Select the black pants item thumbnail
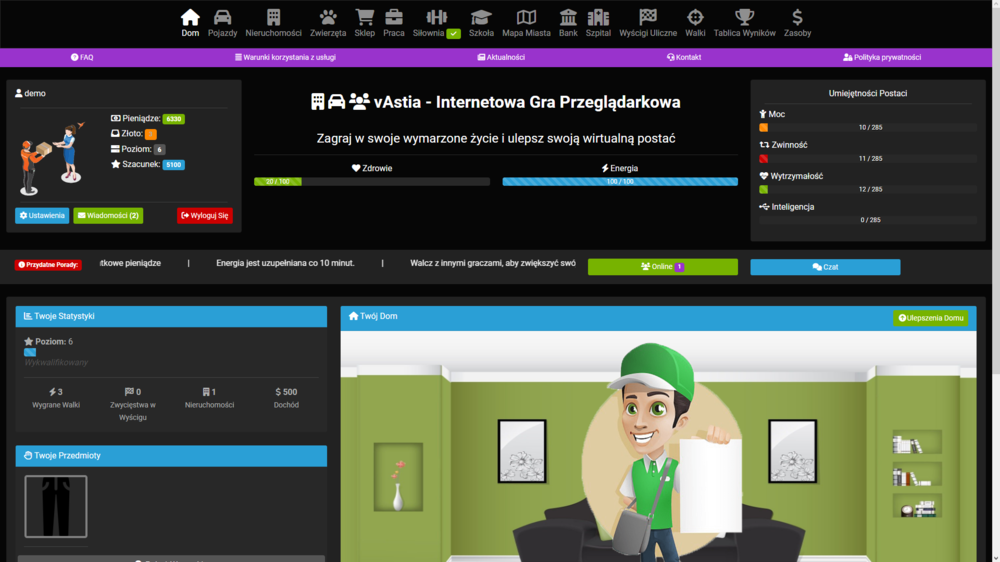This screenshot has width=1000, height=562. 55,507
